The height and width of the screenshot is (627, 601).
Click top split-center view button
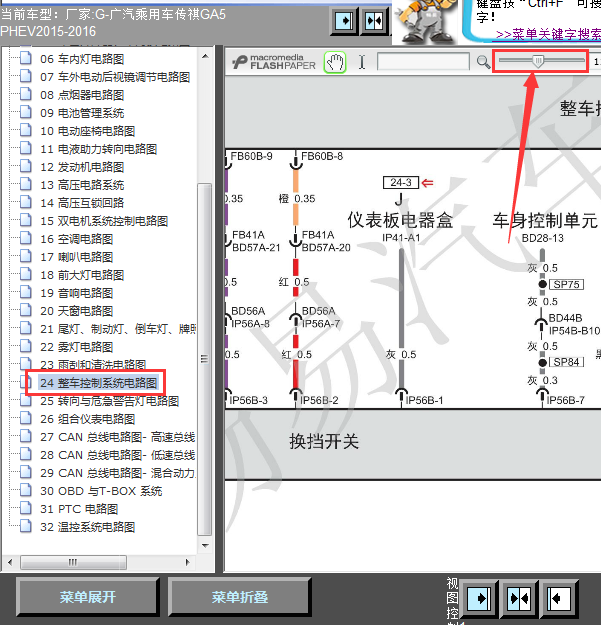point(374,21)
